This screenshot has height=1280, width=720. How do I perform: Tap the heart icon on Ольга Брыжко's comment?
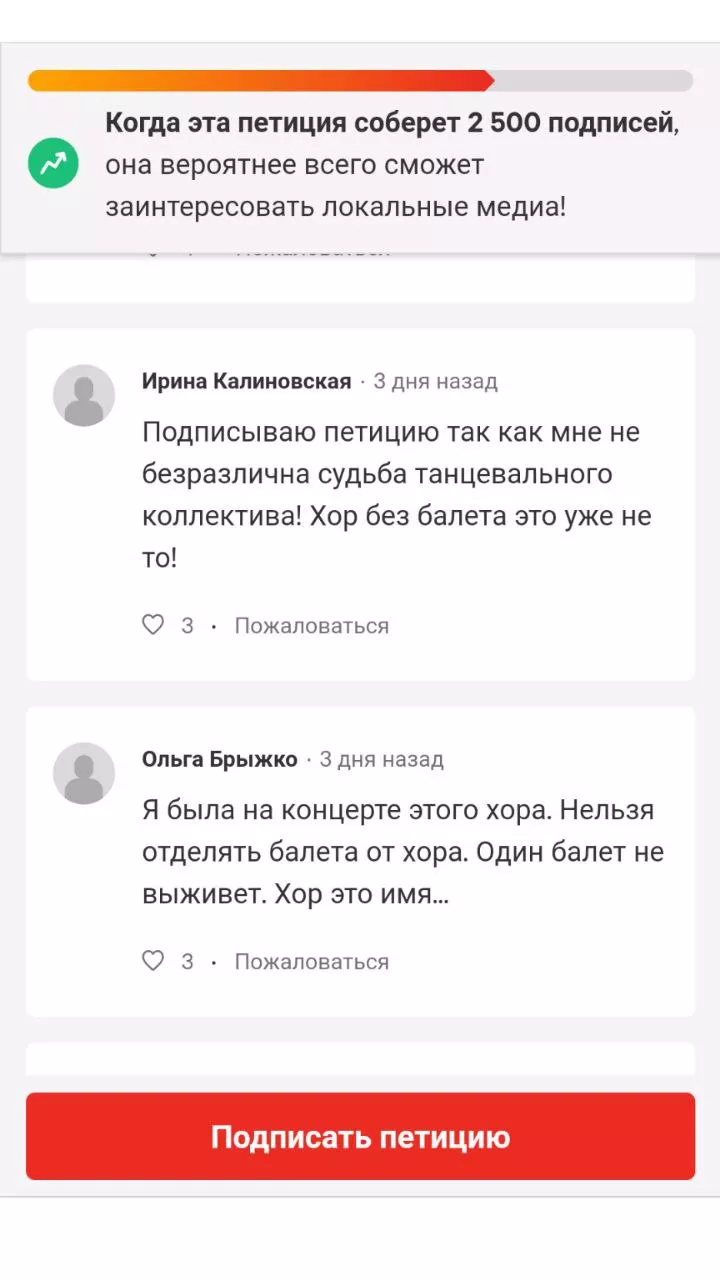tap(152, 962)
